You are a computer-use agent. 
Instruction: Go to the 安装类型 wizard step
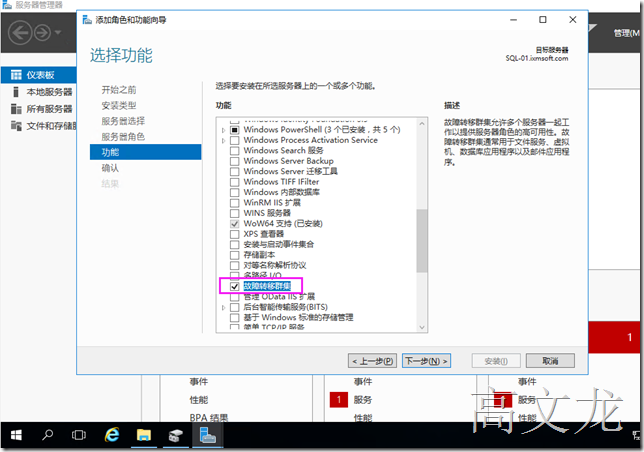click(x=119, y=106)
